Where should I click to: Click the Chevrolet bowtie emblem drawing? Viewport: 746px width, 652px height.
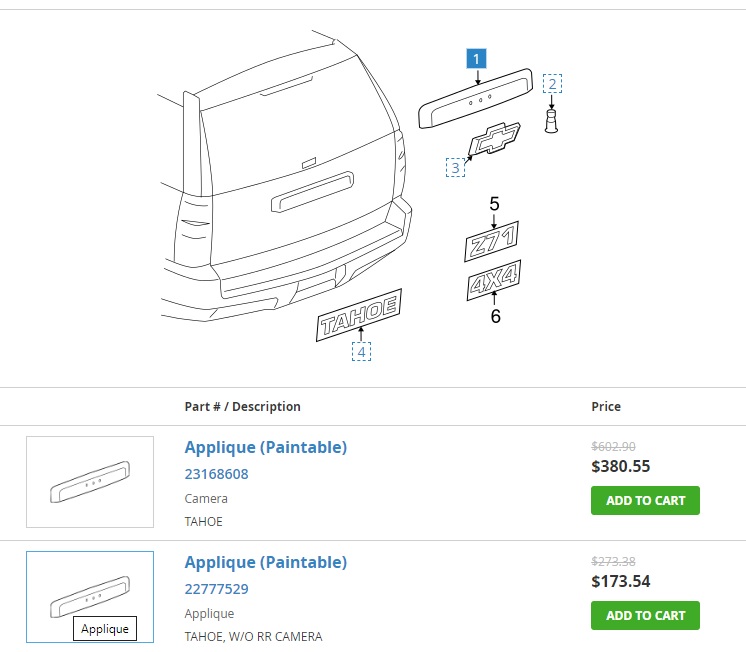pyautogui.click(x=495, y=139)
